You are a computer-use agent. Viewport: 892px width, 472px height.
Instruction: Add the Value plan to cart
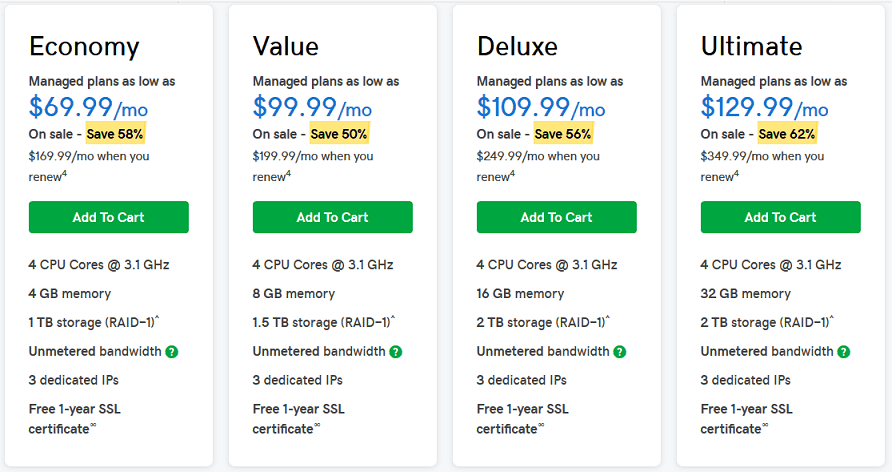[x=333, y=217]
